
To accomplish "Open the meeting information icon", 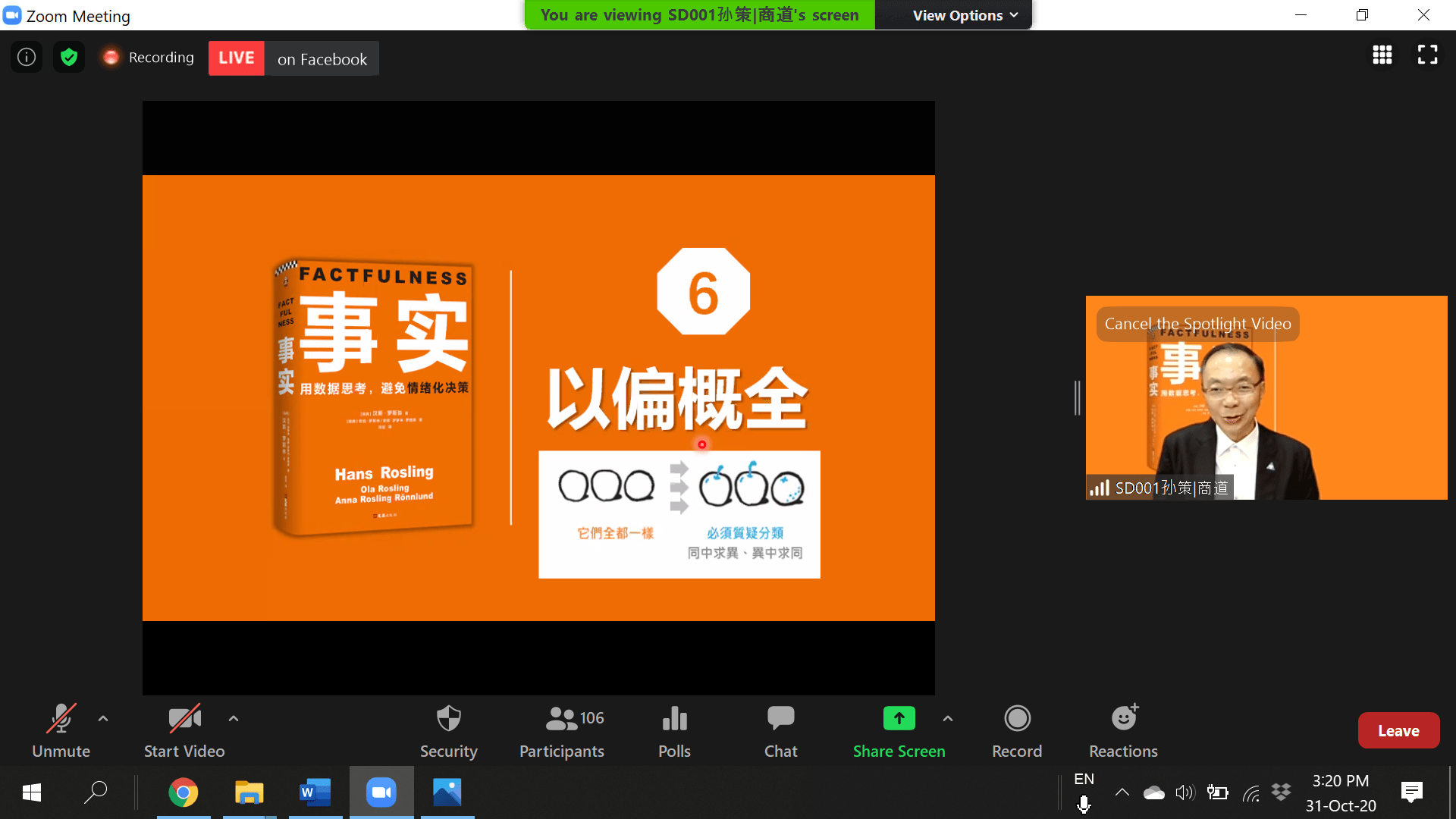I will pos(27,58).
